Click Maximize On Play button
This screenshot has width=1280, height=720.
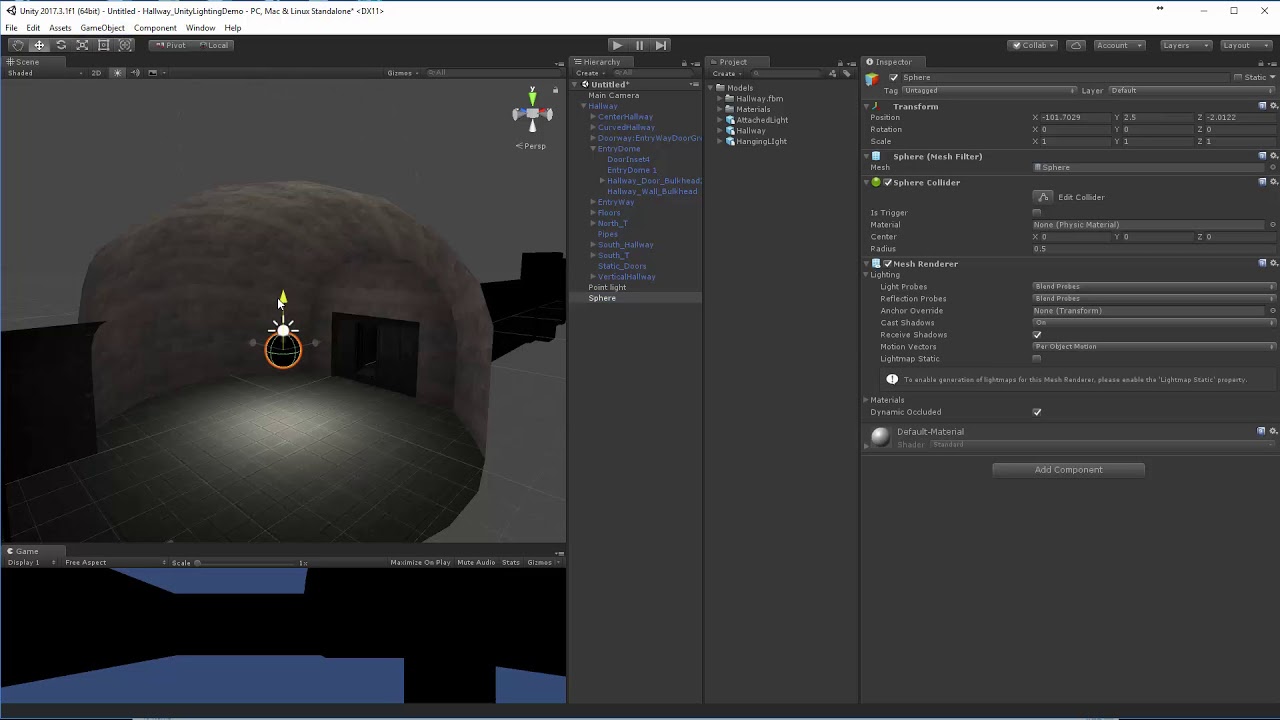pyautogui.click(x=420, y=563)
